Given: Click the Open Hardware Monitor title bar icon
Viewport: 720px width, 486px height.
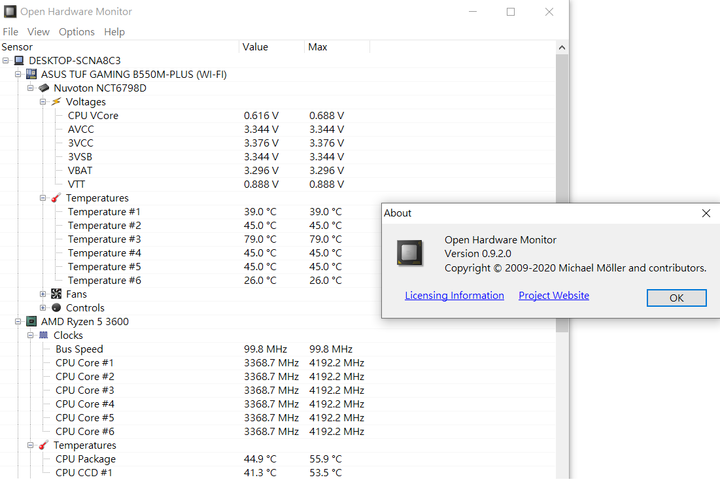Looking at the screenshot, I should point(10,11).
